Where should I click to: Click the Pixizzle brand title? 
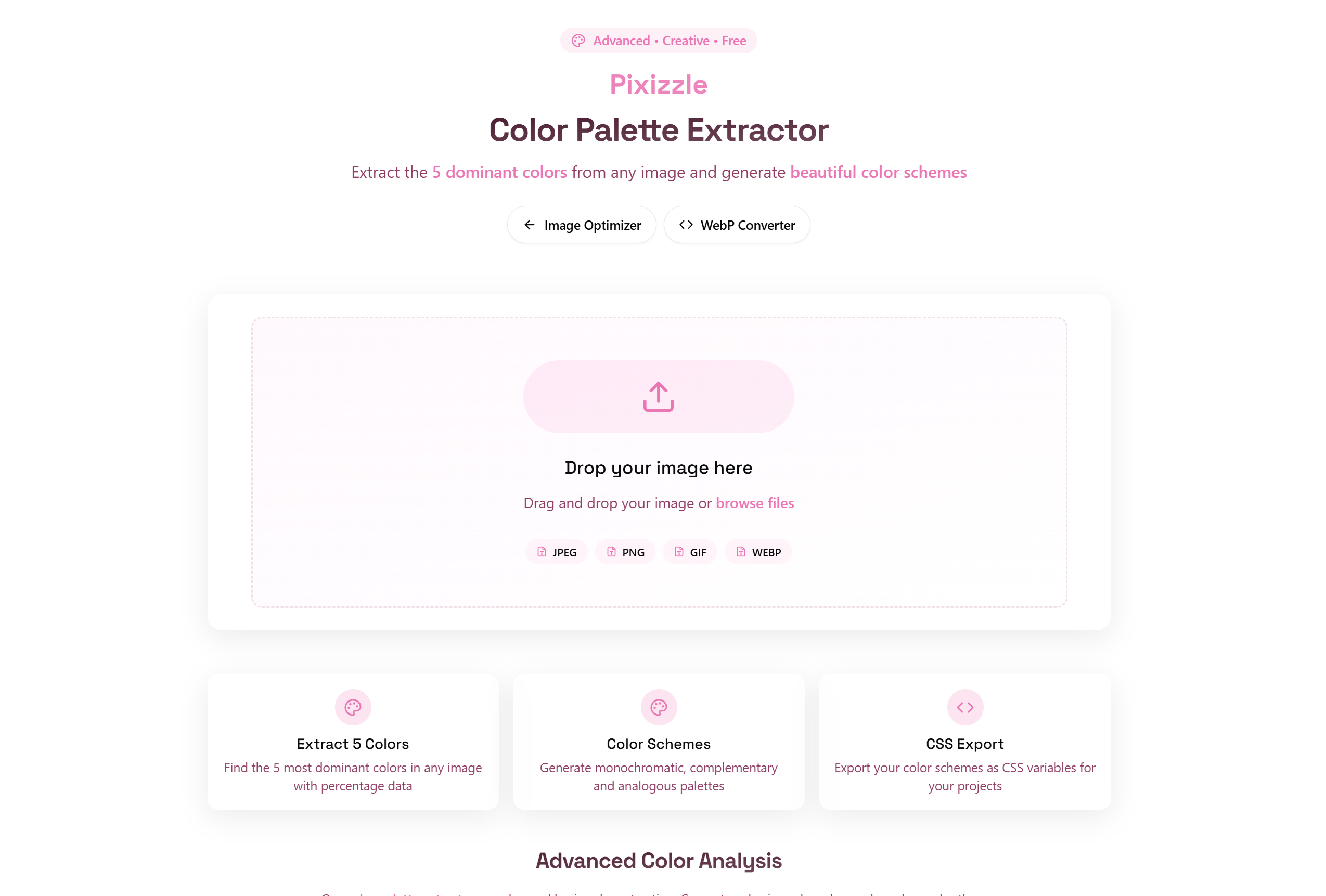(x=659, y=84)
